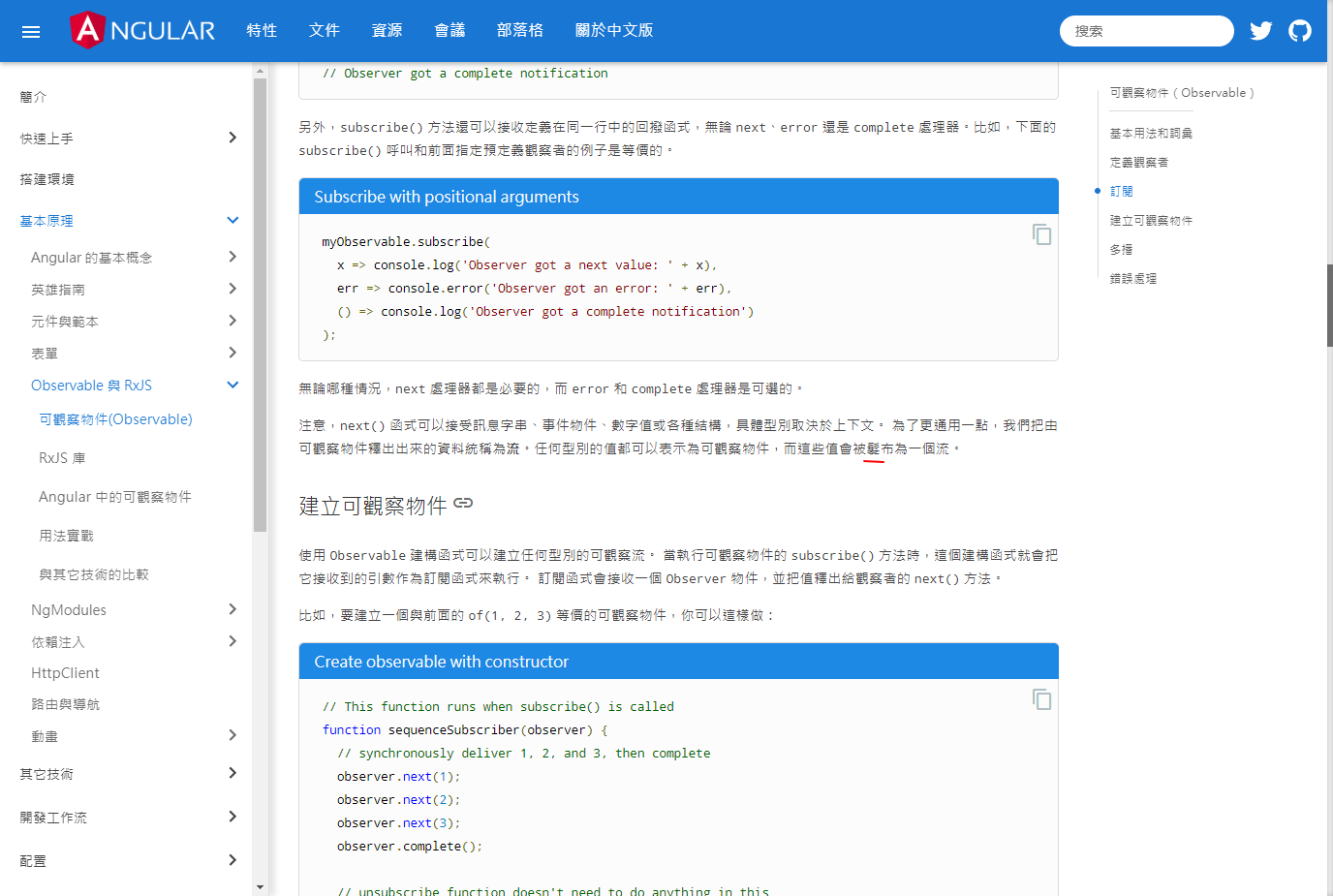Open the hamburger navigation menu

[x=30, y=30]
